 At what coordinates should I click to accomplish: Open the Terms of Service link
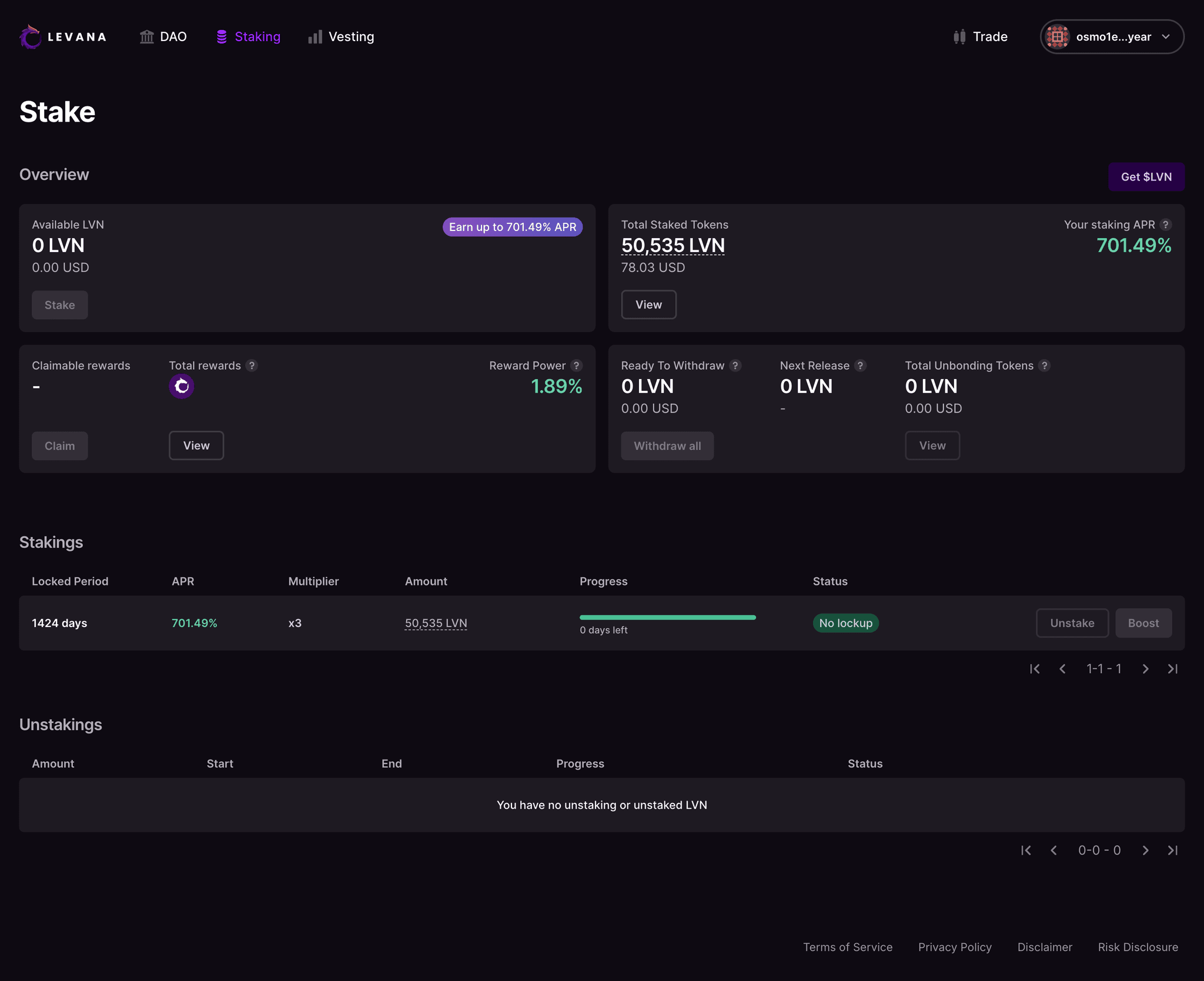click(848, 947)
